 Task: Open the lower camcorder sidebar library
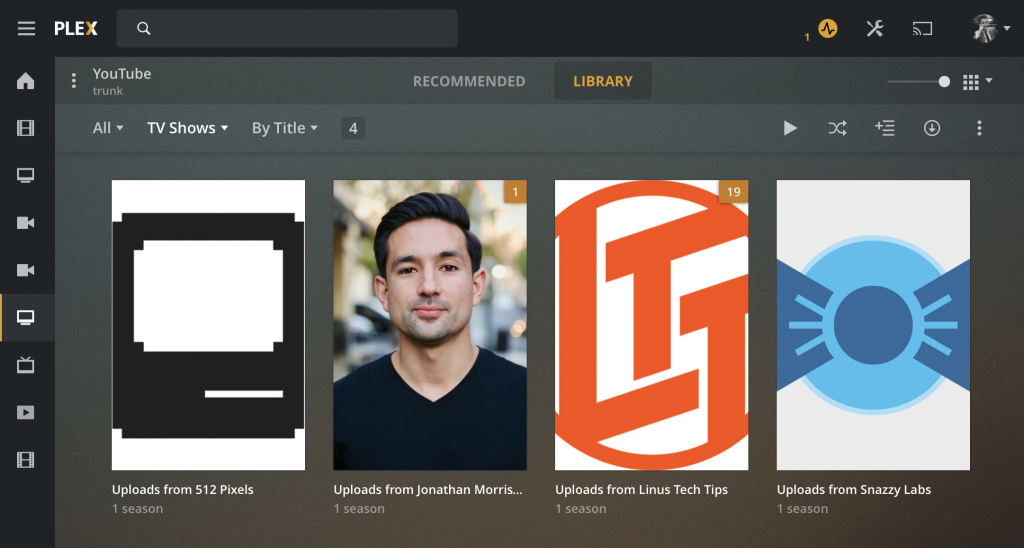pos(25,270)
